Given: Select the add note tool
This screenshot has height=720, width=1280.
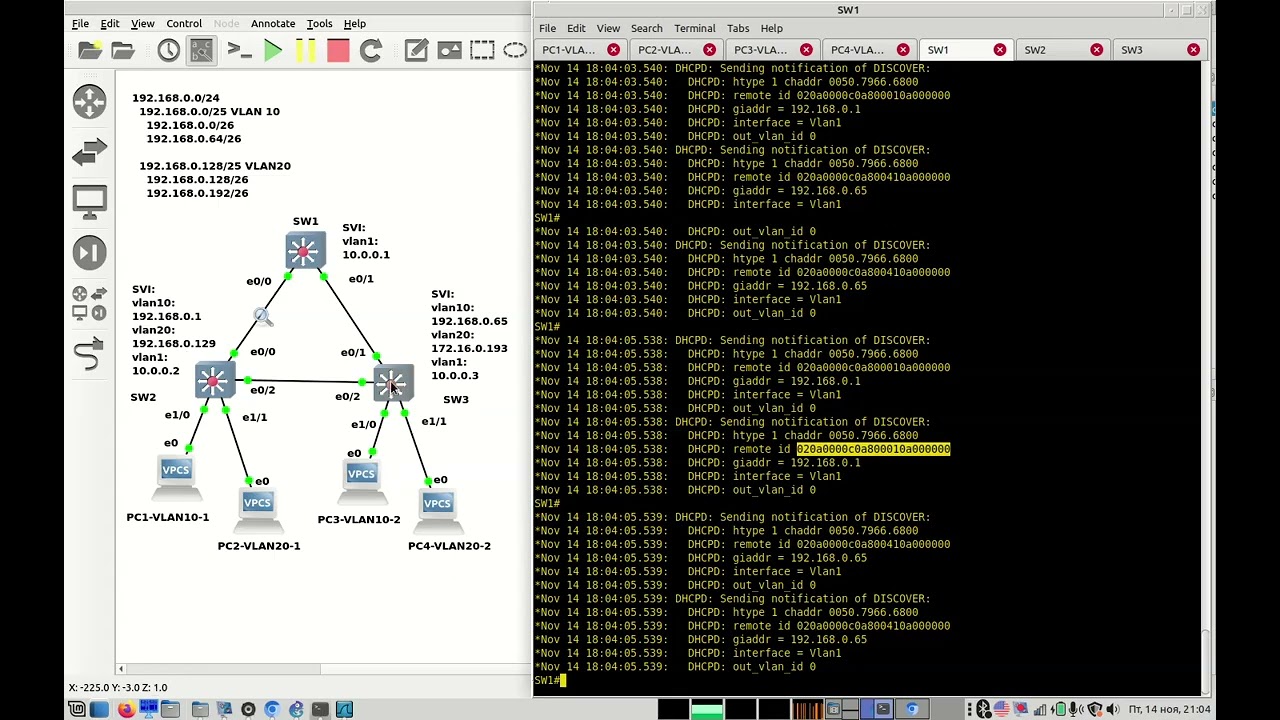Looking at the screenshot, I should click(x=416, y=50).
